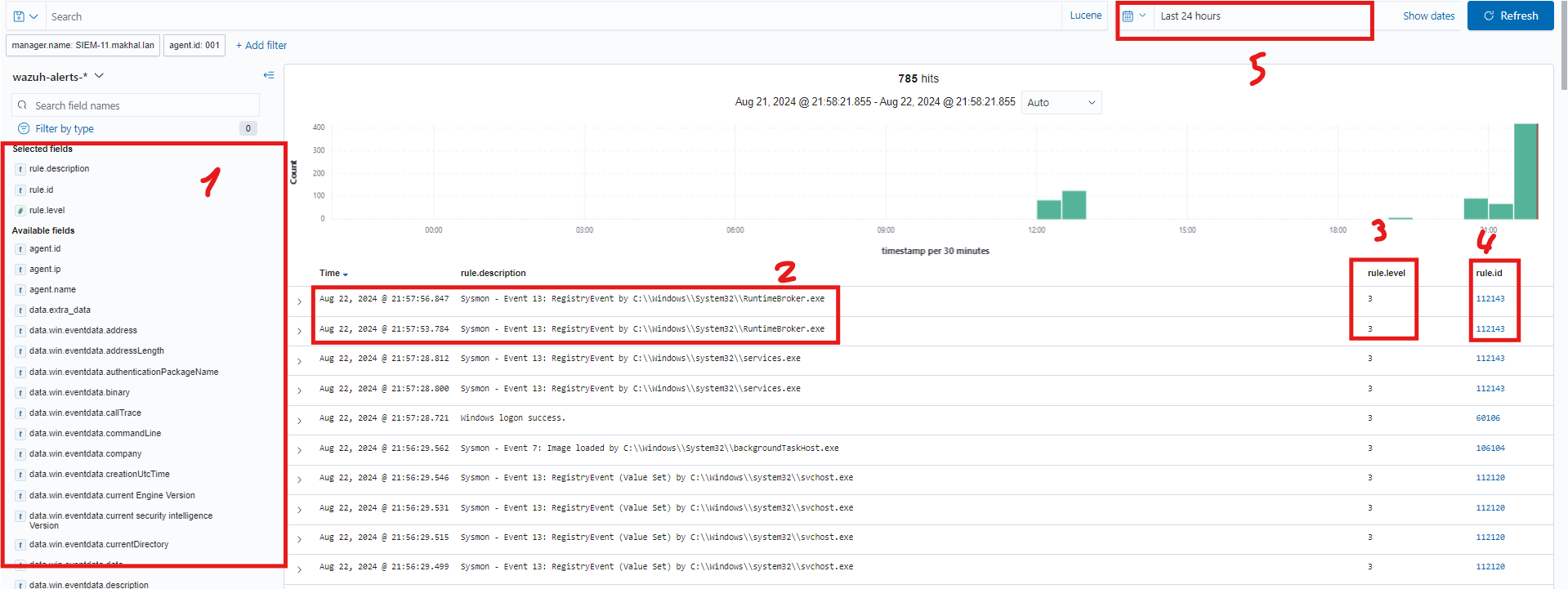Click the number type icon beside rule.level
Viewport: 1568px width, 589px height.
20,211
